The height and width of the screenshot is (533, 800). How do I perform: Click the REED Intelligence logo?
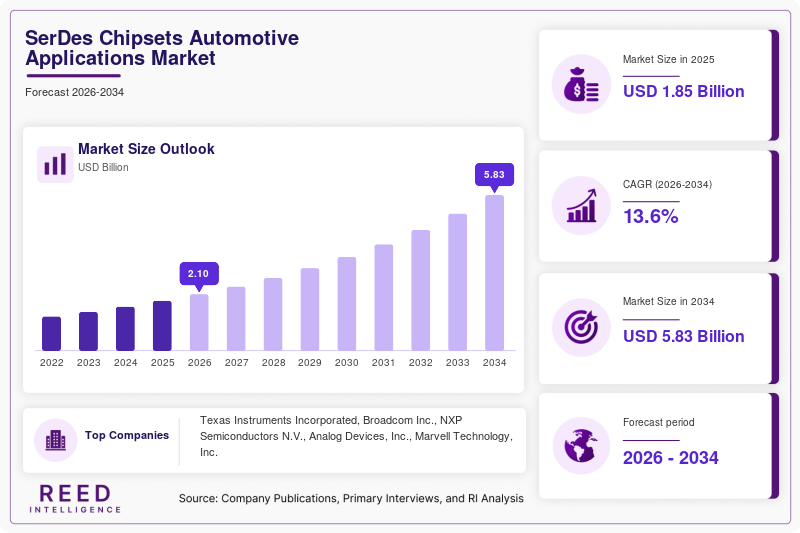75,498
